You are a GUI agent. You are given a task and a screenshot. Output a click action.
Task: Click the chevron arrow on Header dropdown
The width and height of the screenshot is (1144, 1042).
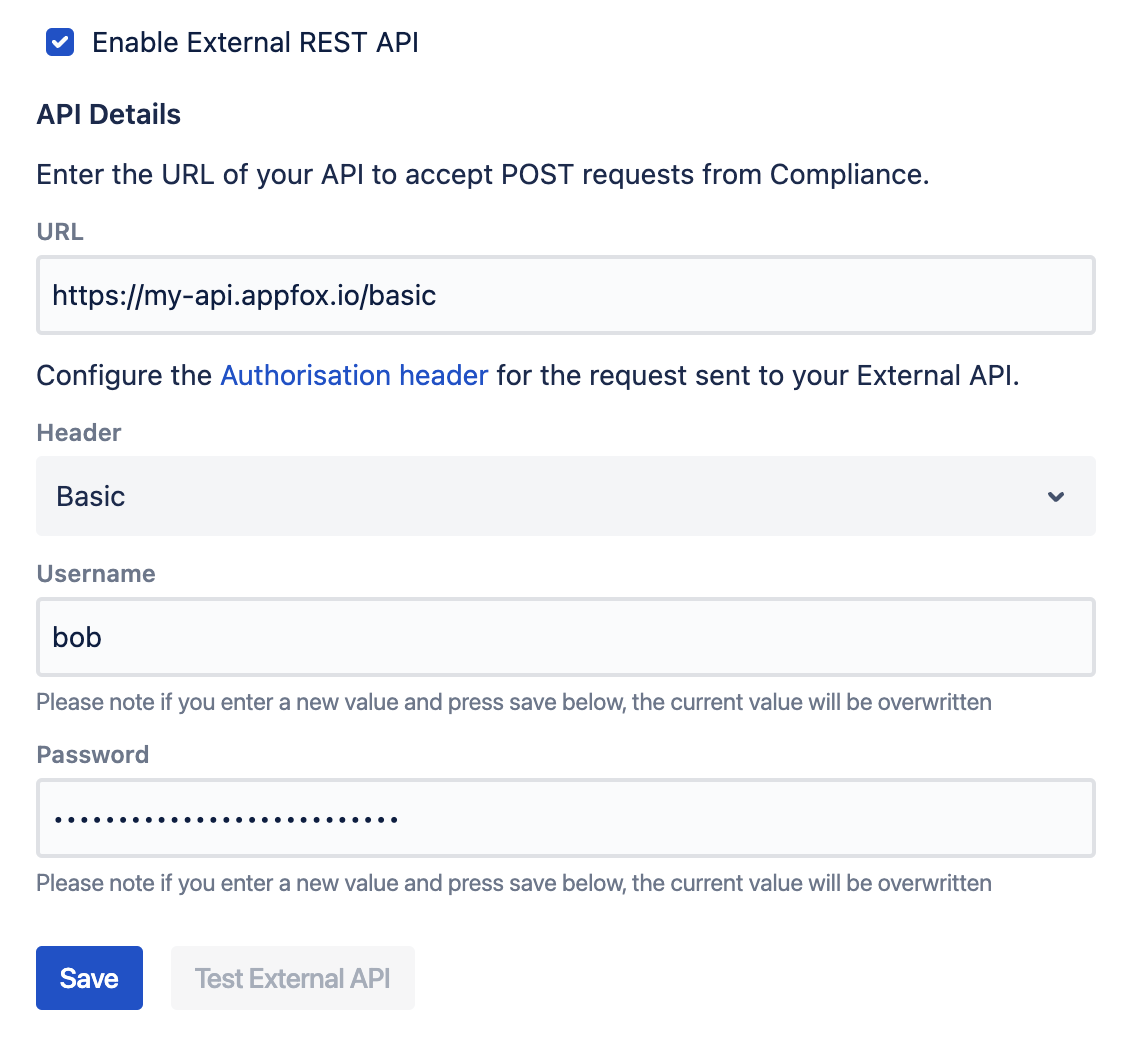click(x=1055, y=497)
